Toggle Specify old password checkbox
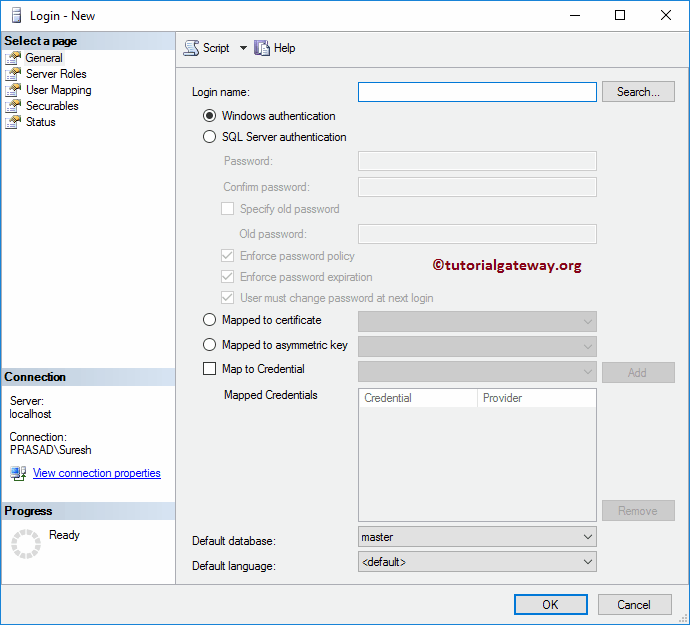Screen dimensions: 690x625 [228, 209]
